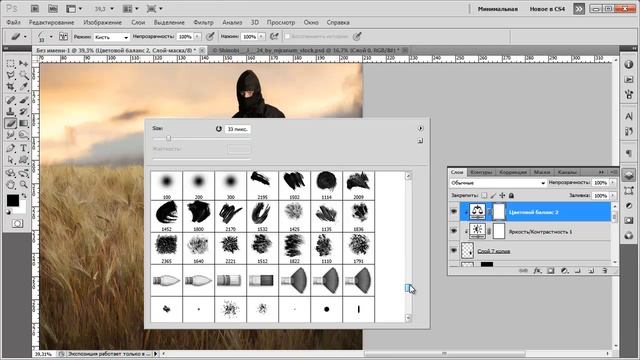640x360 pixels.
Task: Select the Zoom magnifier tool
Action: coord(24,185)
